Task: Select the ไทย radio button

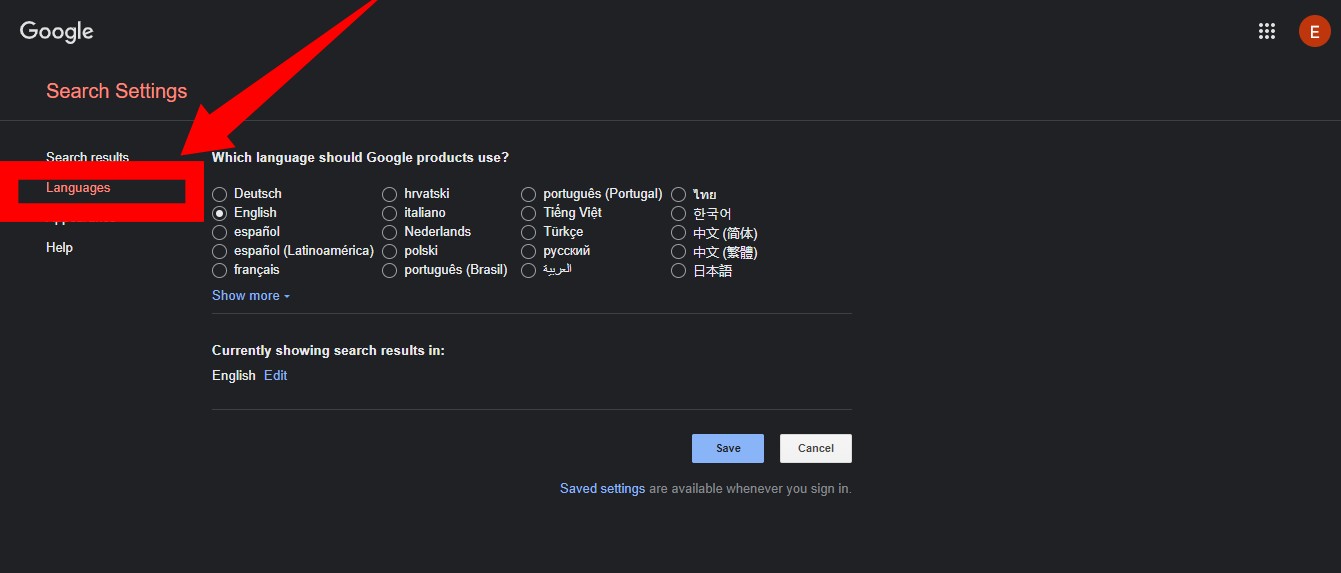Action: 678,194
